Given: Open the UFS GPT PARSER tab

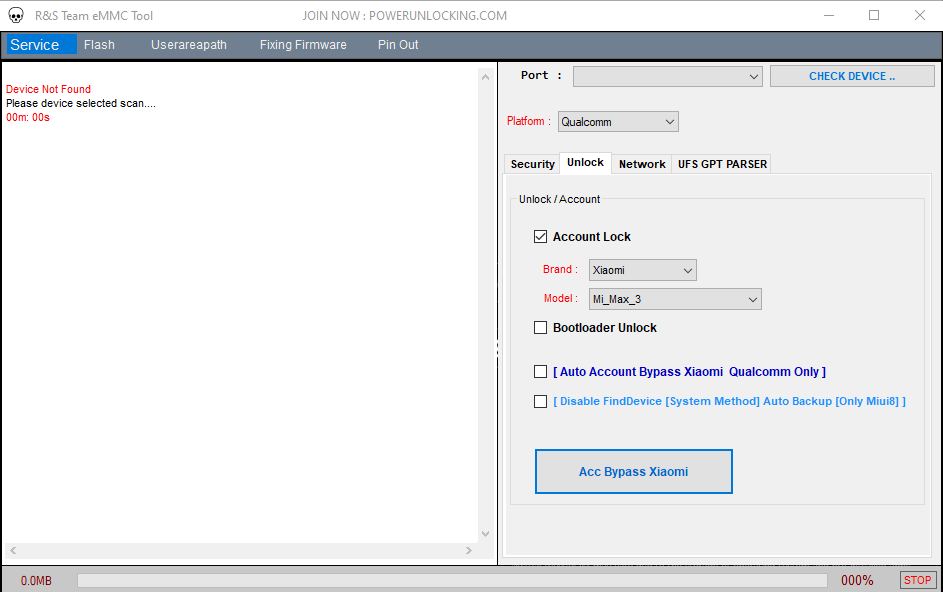Looking at the screenshot, I should [721, 163].
